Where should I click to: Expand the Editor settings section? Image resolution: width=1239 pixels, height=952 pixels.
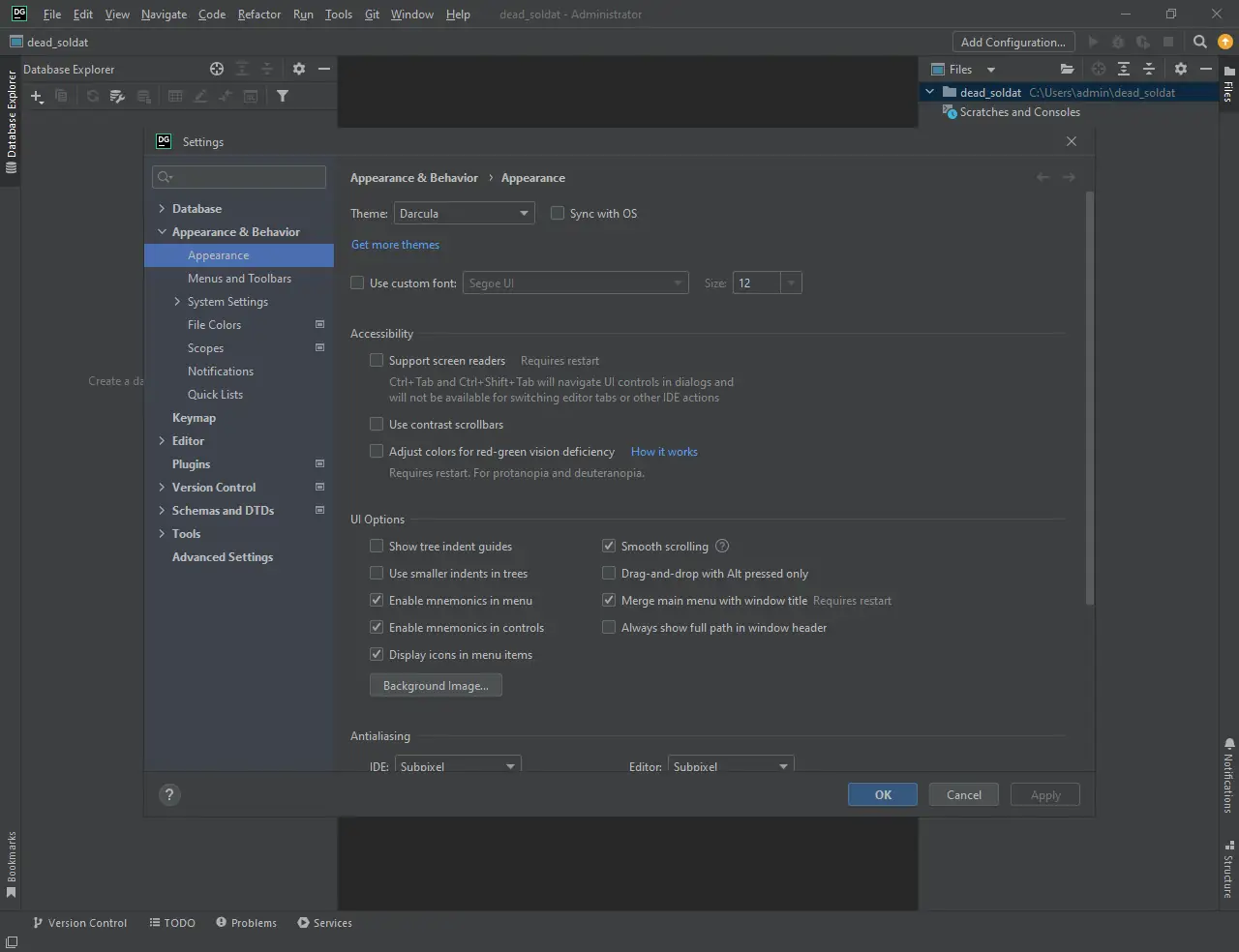(162, 441)
